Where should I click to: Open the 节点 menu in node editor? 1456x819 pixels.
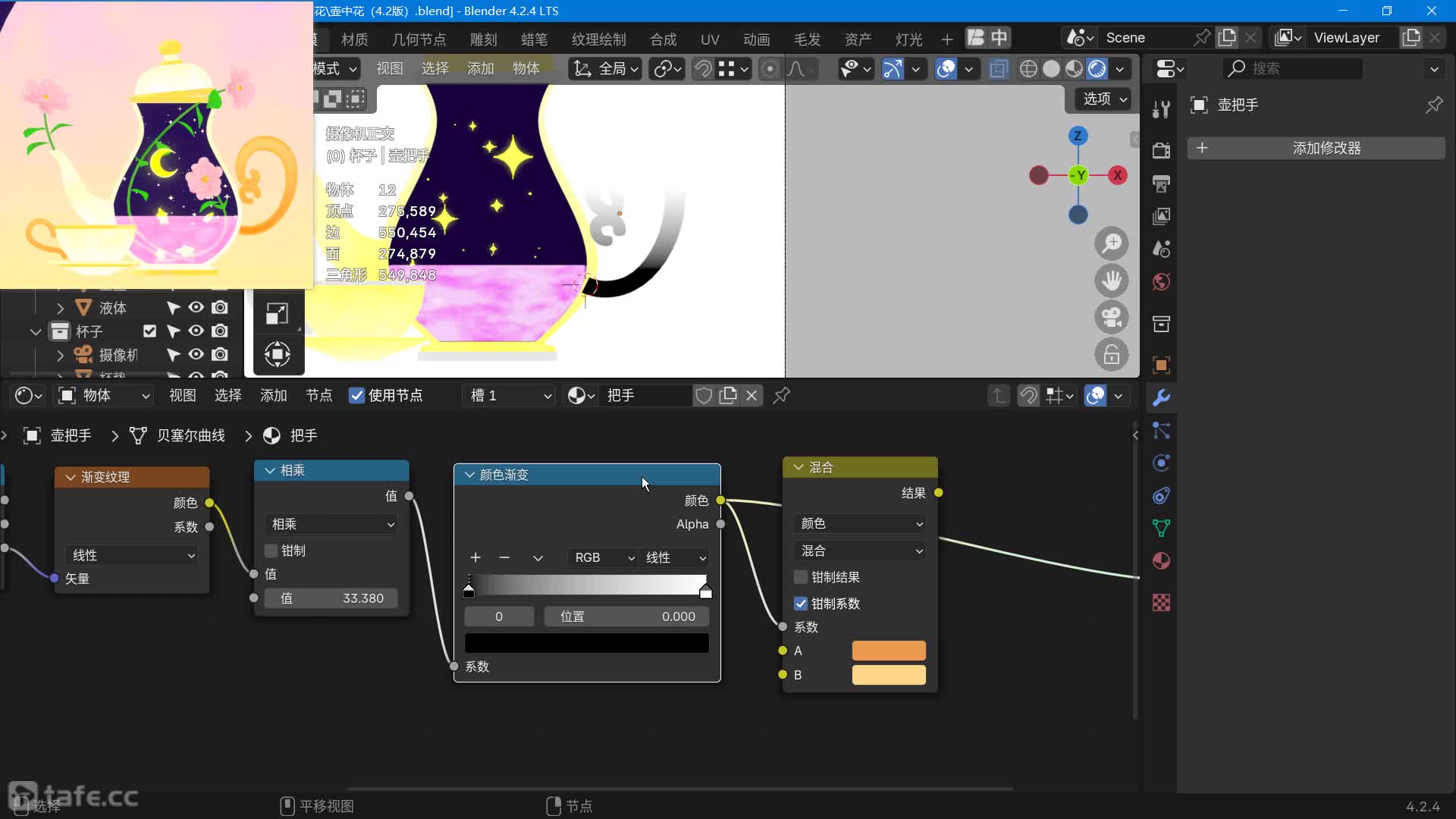318,395
